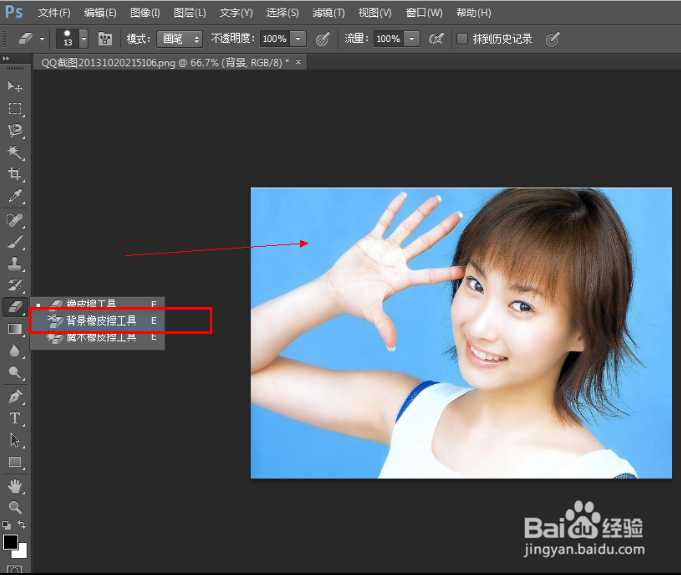Open the brush panel toggle icon
The image size is (681, 575).
(x=105, y=39)
